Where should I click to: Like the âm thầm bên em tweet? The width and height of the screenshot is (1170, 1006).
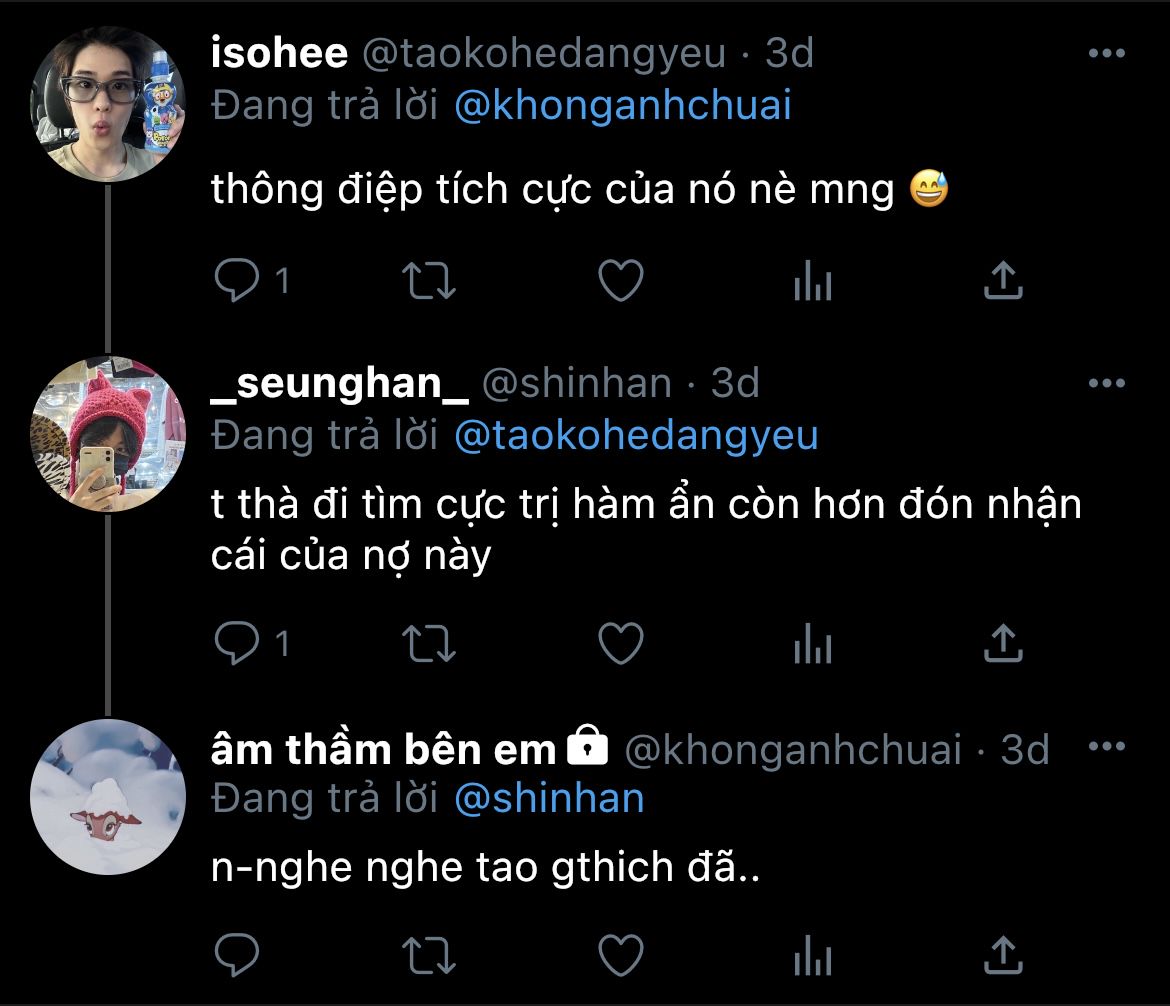click(620, 956)
